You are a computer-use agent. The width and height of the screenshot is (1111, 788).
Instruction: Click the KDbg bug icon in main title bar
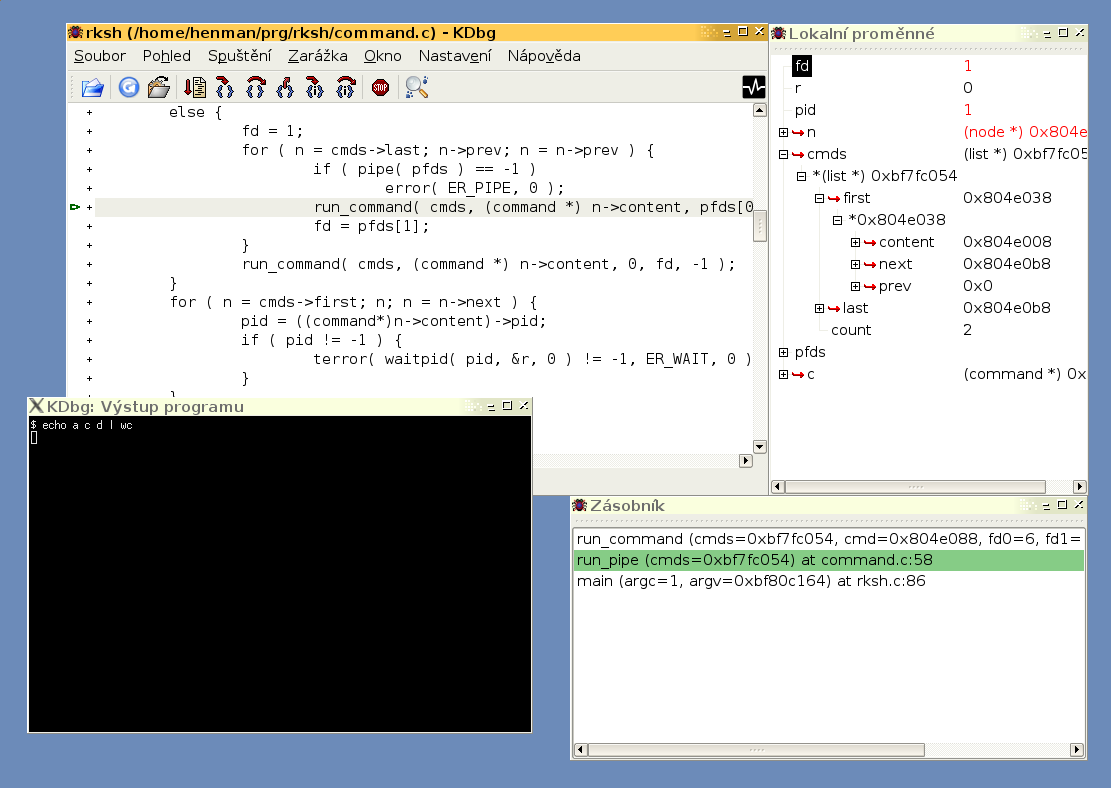75,33
